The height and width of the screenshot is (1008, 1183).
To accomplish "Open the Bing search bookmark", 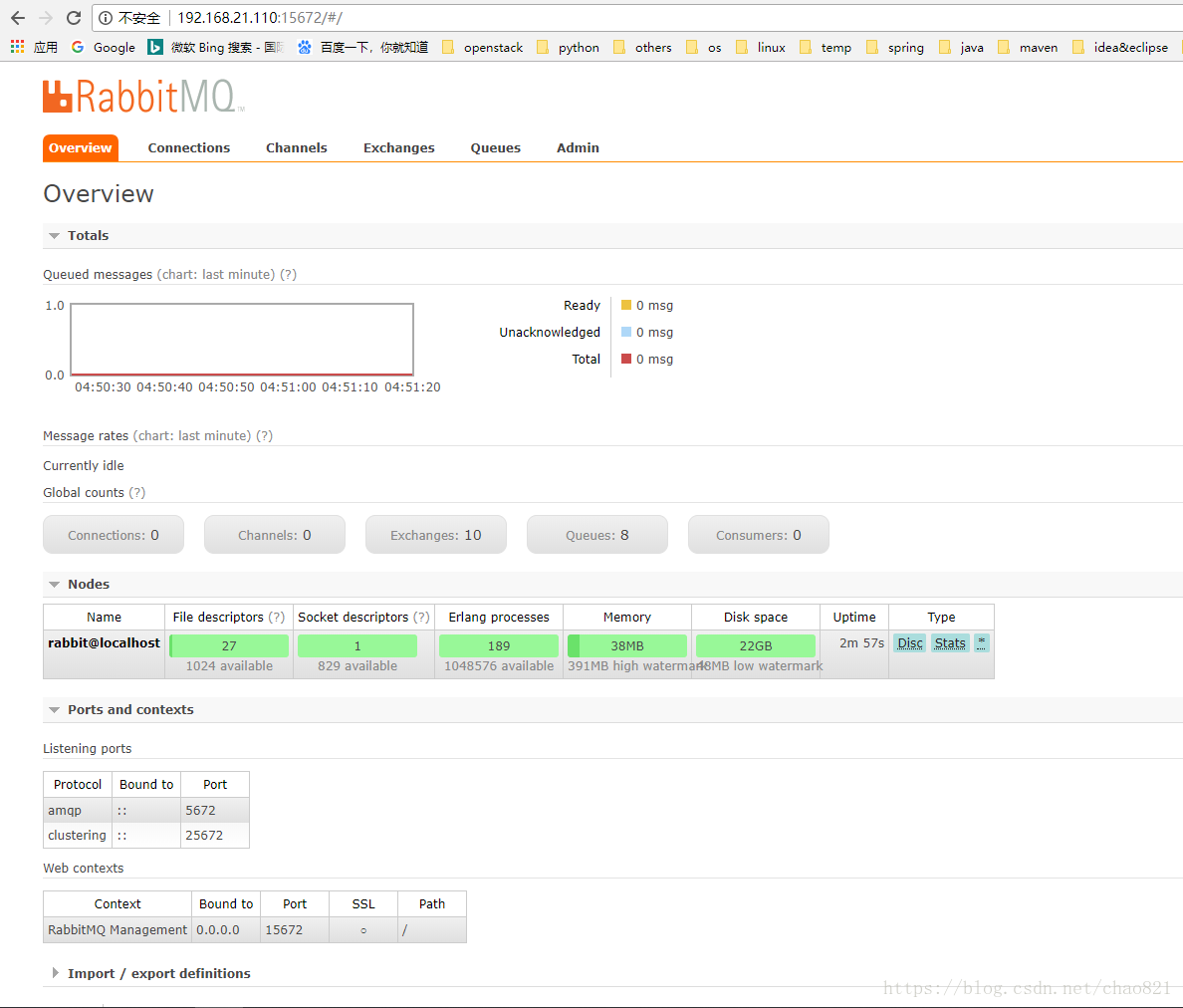I will (216, 47).
